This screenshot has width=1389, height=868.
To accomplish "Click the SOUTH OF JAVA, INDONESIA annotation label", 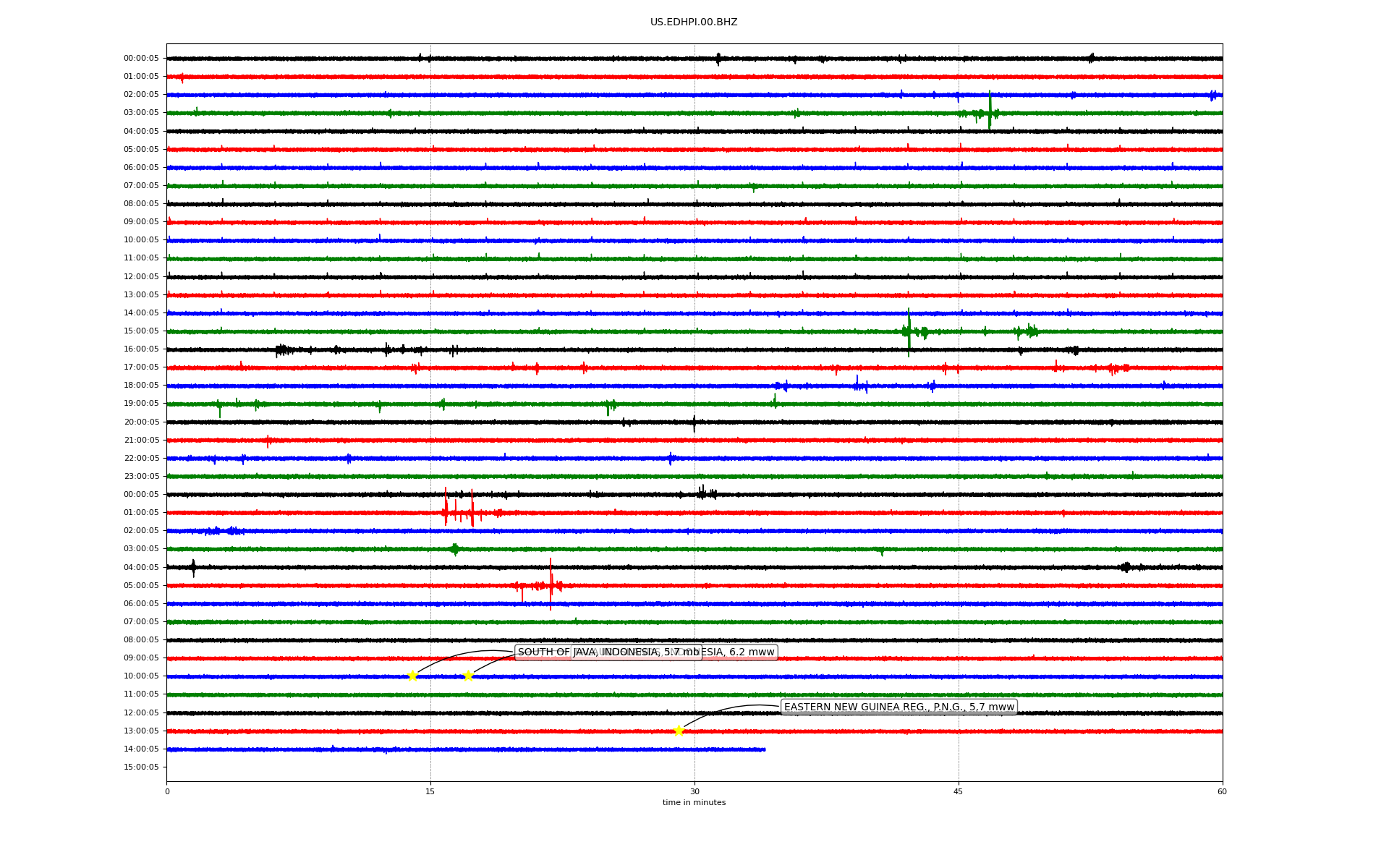I will (608, 652).
